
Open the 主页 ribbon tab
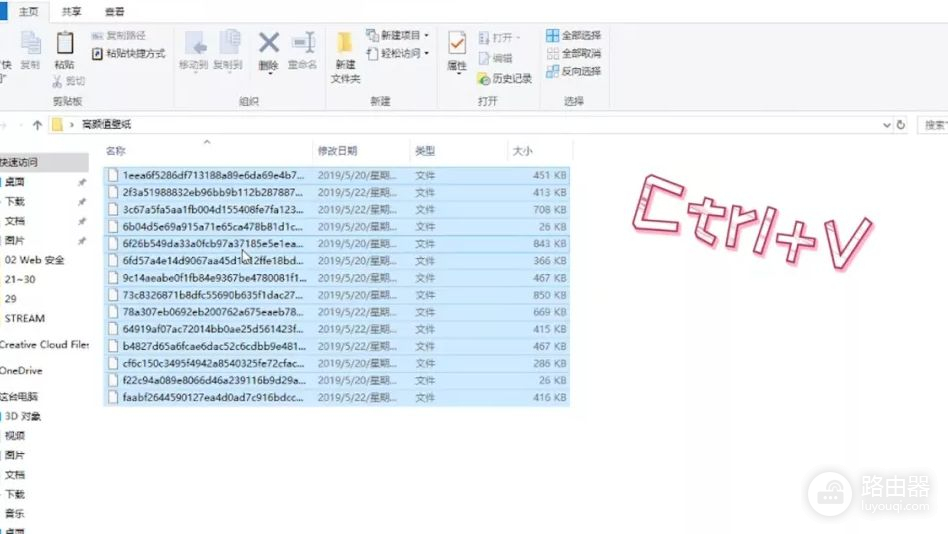(28, 11)
